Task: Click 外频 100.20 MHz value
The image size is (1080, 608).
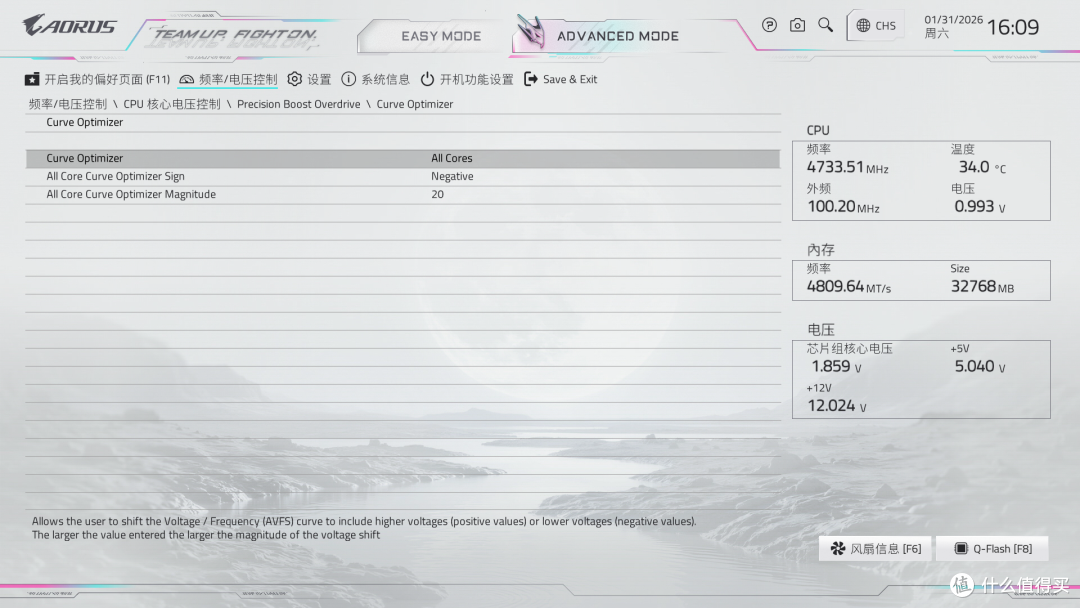Action: [843, 207]
